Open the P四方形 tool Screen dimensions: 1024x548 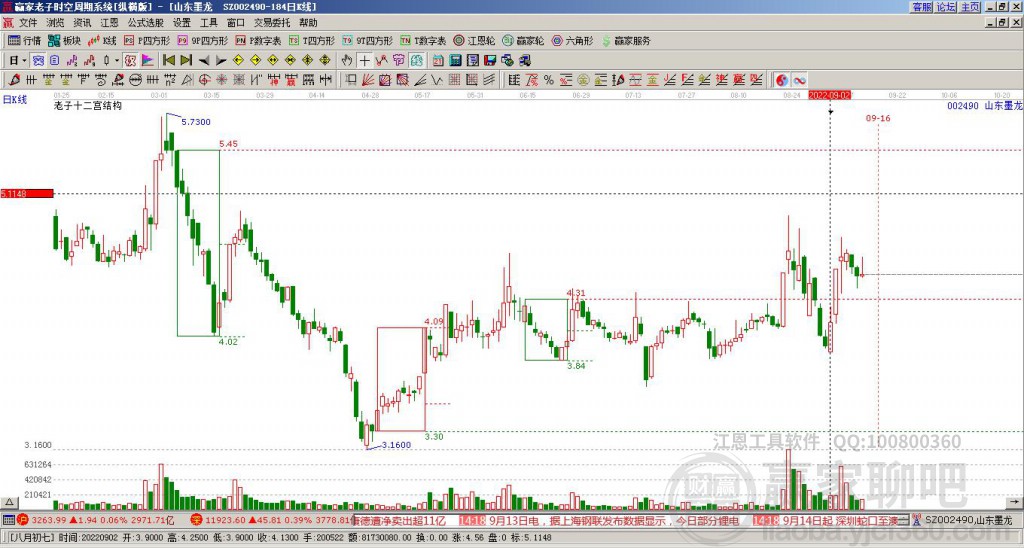147,40
